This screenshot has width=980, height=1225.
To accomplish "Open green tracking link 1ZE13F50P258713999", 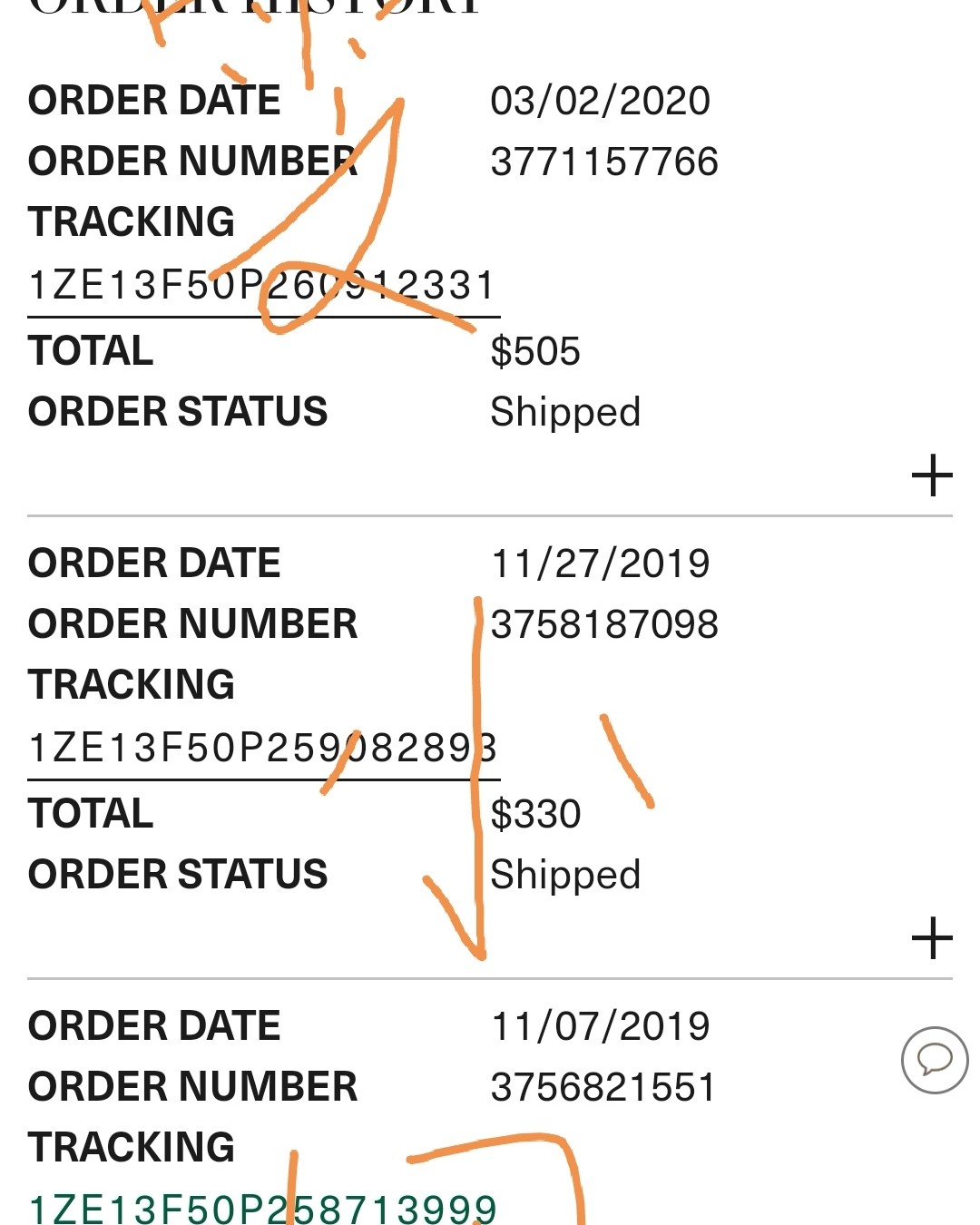I will coord(263,1210).
